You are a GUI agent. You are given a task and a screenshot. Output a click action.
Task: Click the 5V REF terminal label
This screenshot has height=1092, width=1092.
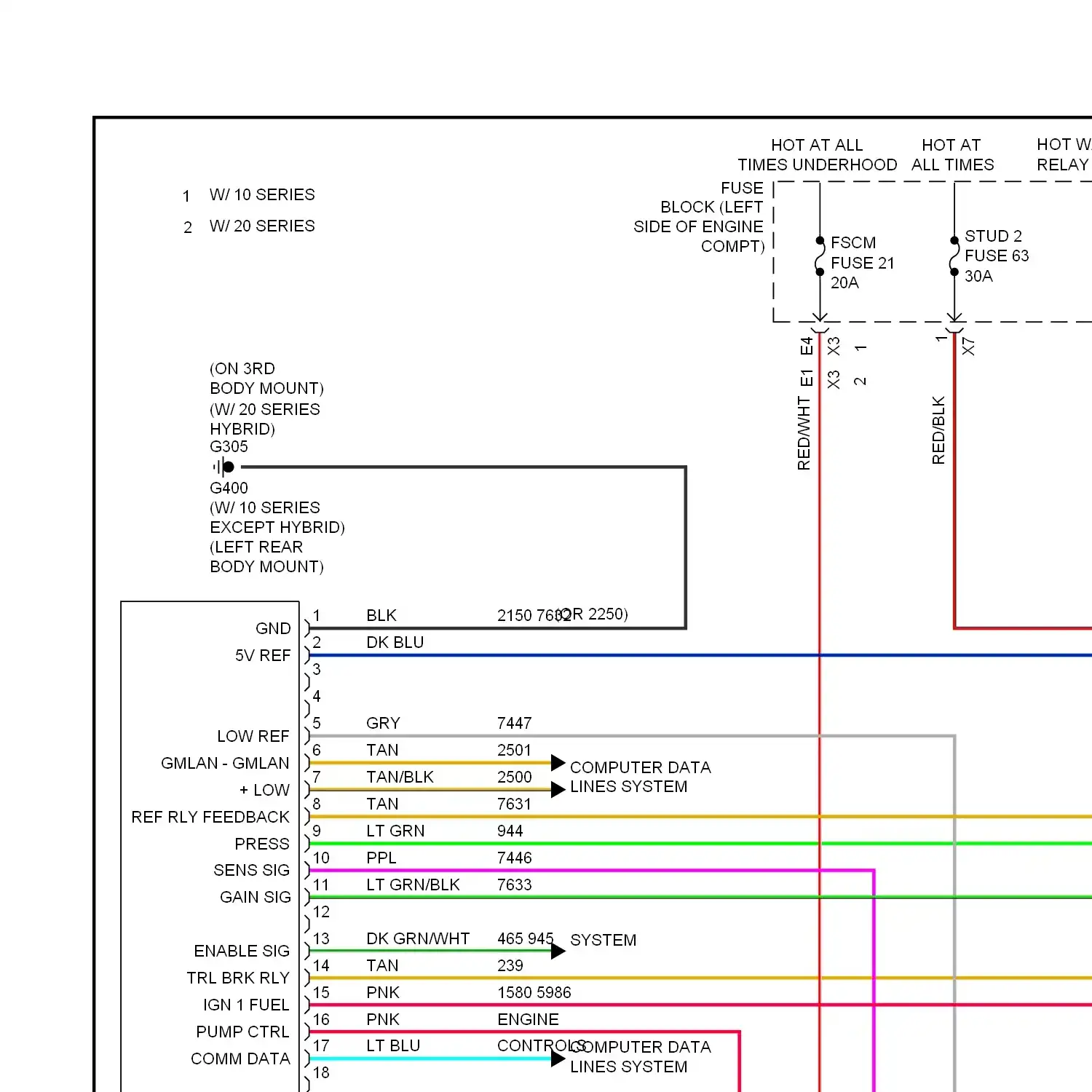click(x=262, y=655)
